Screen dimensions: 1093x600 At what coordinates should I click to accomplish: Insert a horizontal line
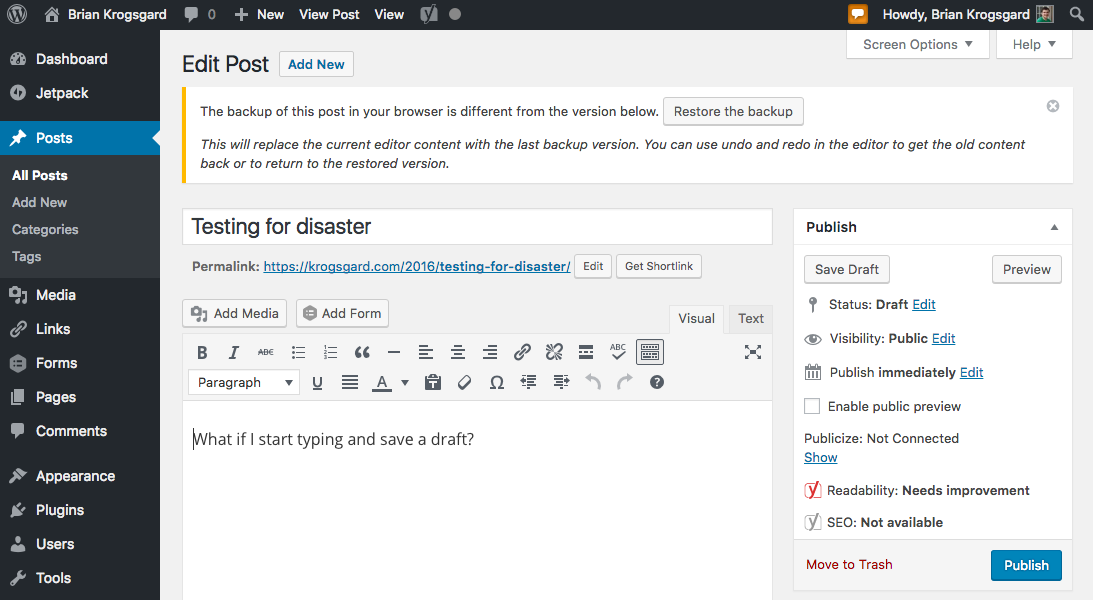[x=394, y=353]
